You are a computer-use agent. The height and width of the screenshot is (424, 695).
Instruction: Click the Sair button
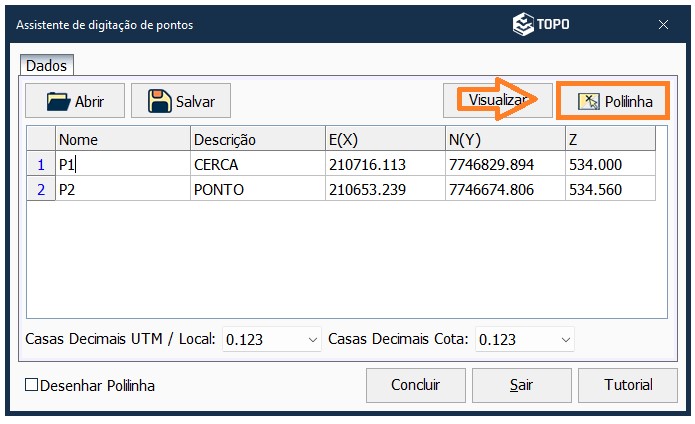coord(520,385)
